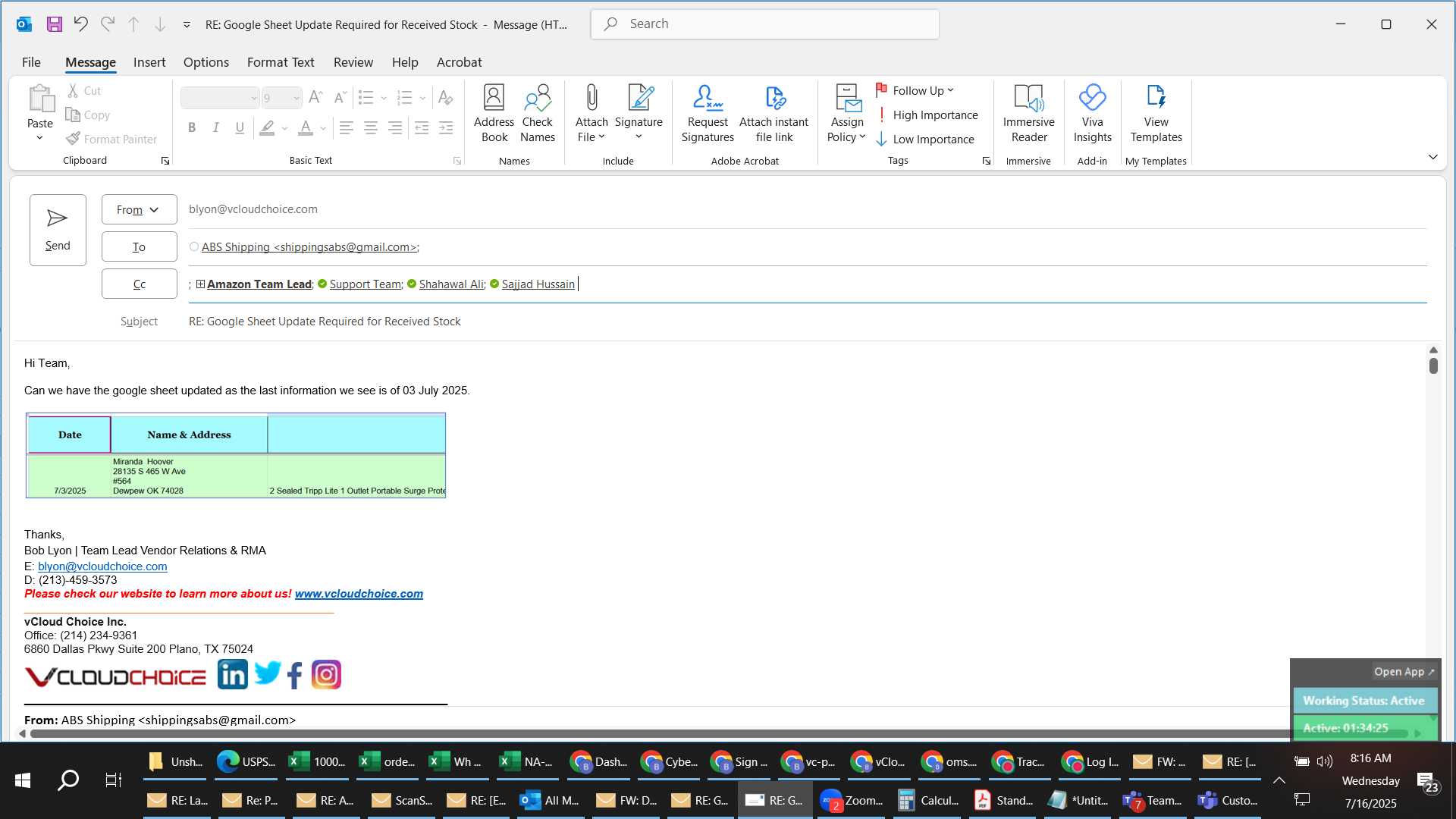1456x819 pixels.
Task: Click View Templates icon
Action: [1156, 114]
